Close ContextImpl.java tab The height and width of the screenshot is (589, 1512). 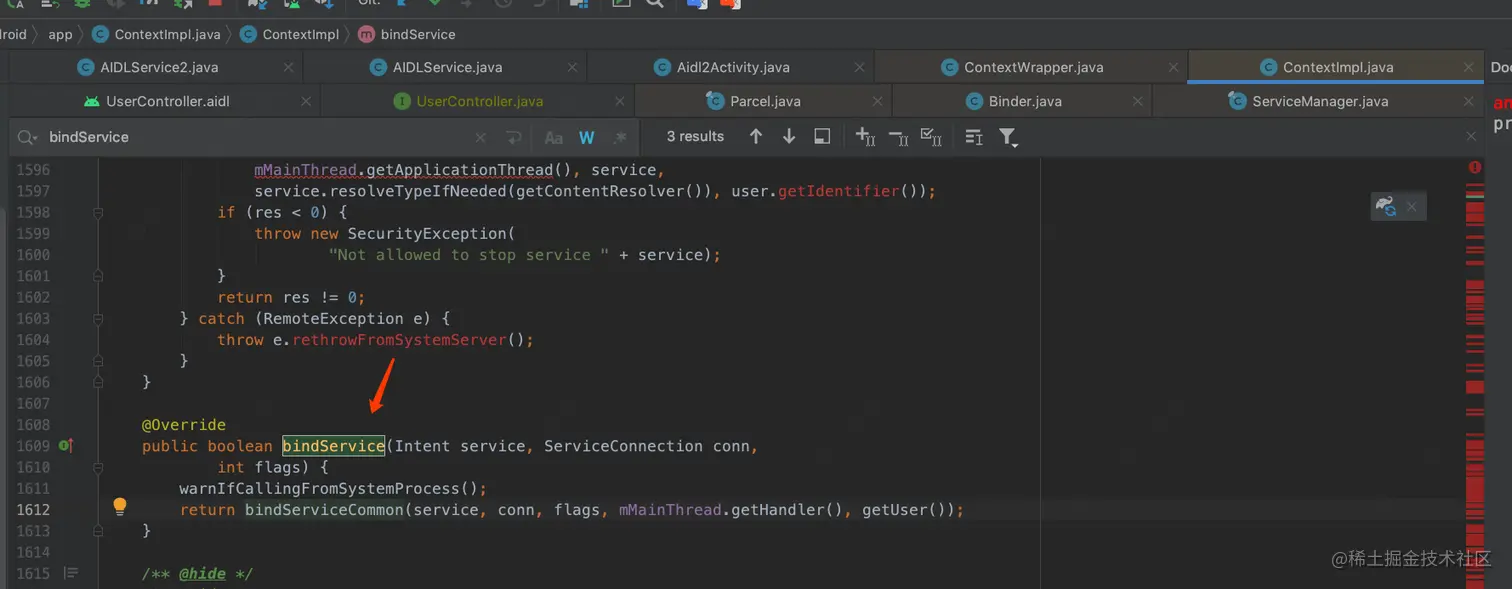click(x=1469, y=68)
